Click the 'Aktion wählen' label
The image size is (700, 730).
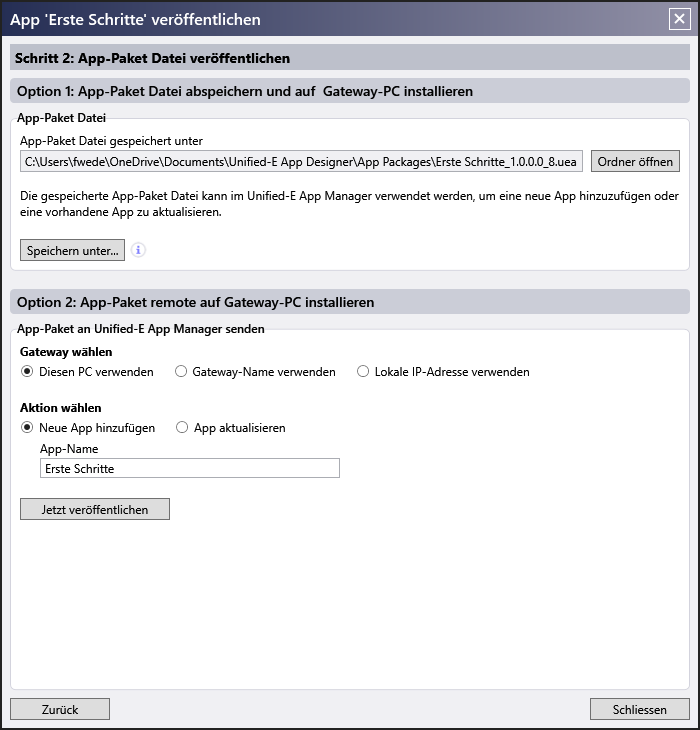pyautogui.click(x=61, y=408)
